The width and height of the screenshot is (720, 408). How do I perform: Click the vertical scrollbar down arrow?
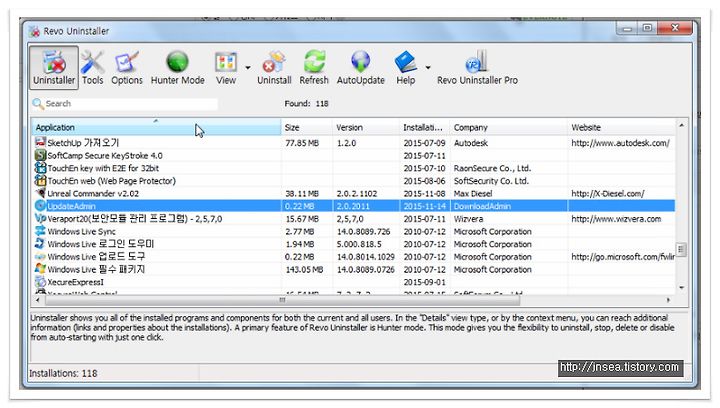pos(681,288)
